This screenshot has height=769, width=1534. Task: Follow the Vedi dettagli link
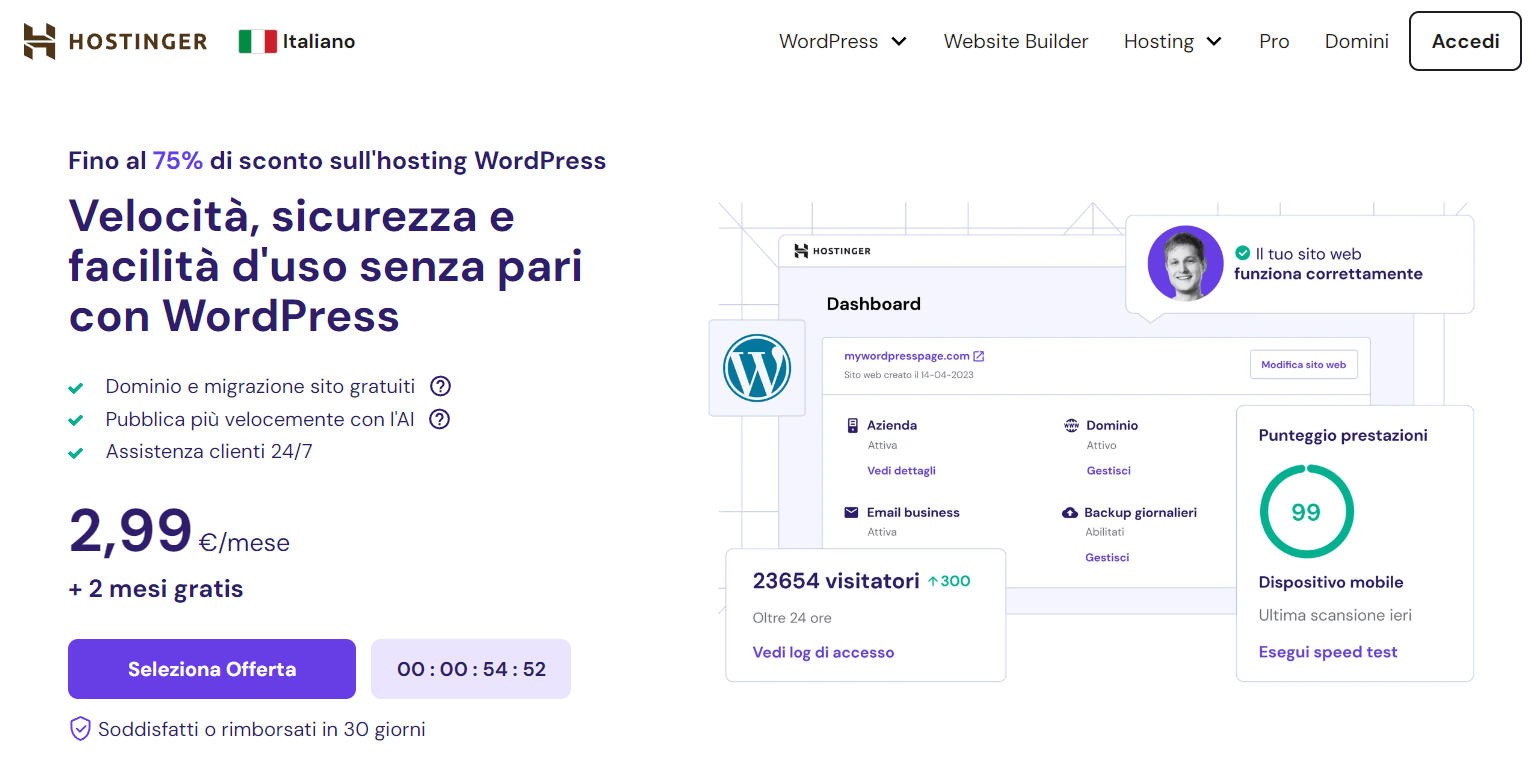coord(901,470)
